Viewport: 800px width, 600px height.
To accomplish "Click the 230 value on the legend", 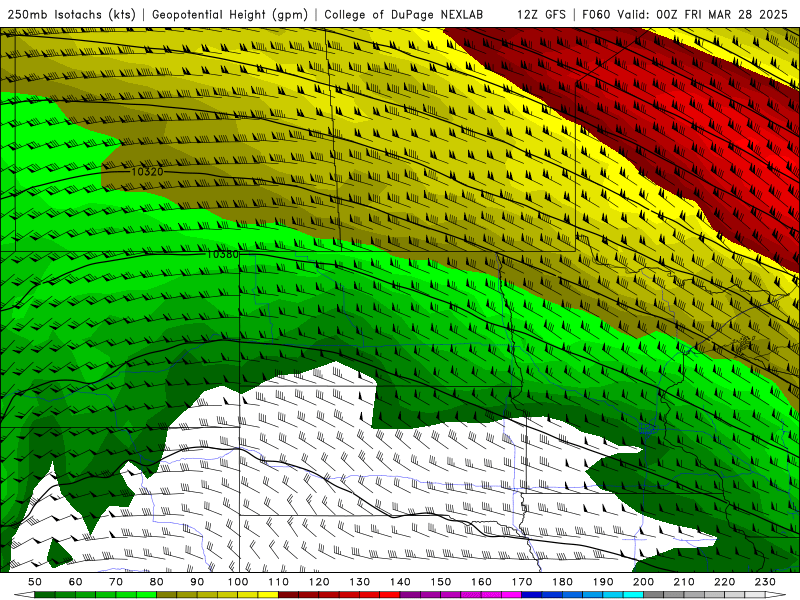I will pyautogui.click(x=765, y=582).
